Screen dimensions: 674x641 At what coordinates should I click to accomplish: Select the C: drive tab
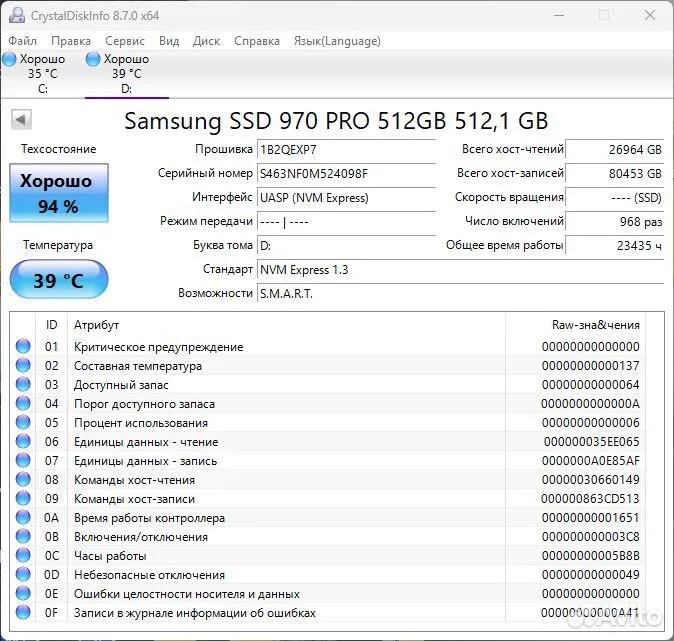point(42,74)
